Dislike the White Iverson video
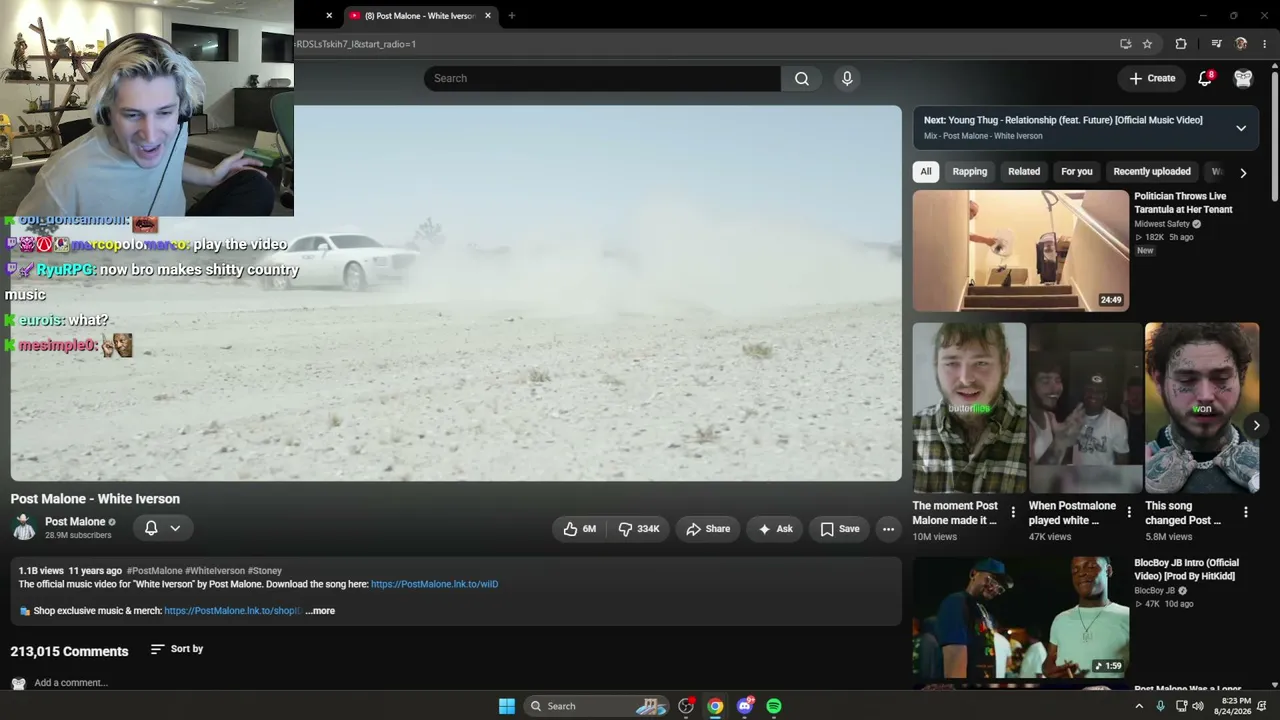Image resolution: width=1280 pixels, height=720 pixels. [x=639, y=529]
